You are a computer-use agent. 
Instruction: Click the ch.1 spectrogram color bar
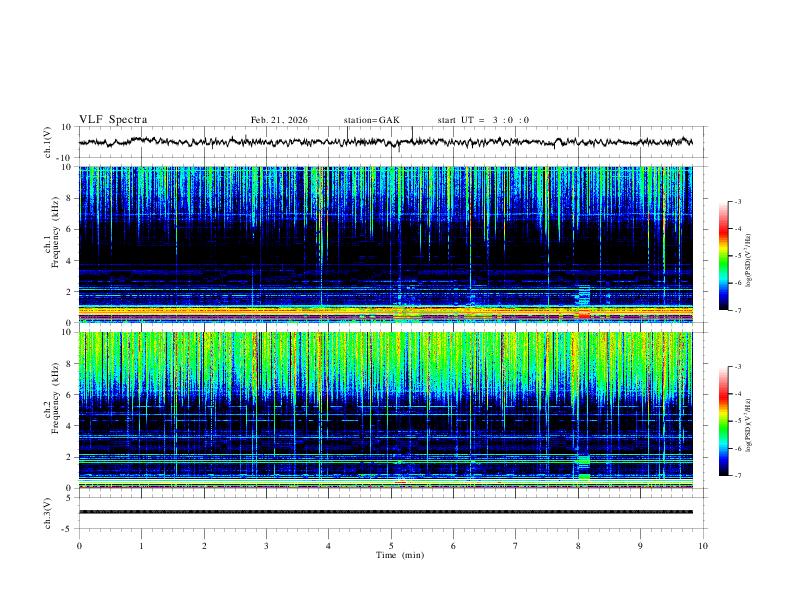click(x=723, y=256)
